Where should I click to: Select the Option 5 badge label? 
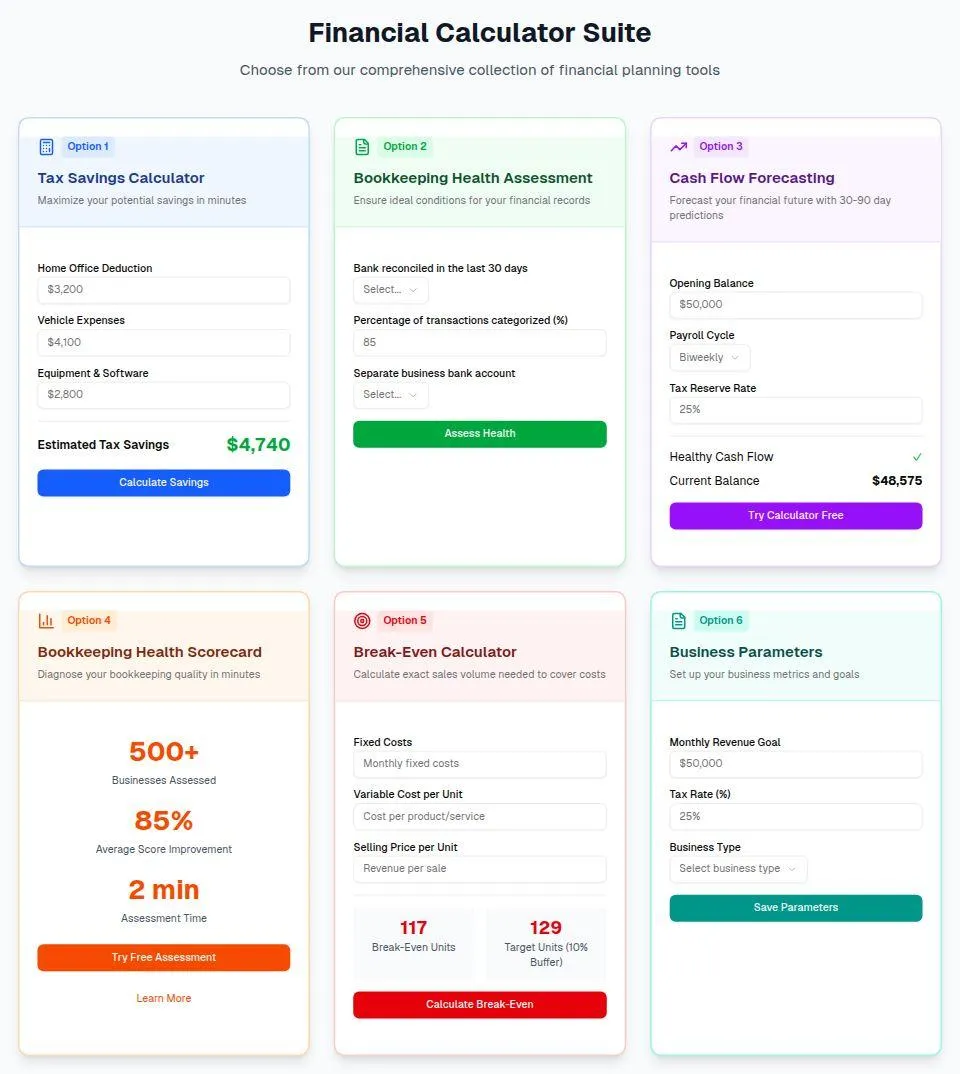click(405, 621)
